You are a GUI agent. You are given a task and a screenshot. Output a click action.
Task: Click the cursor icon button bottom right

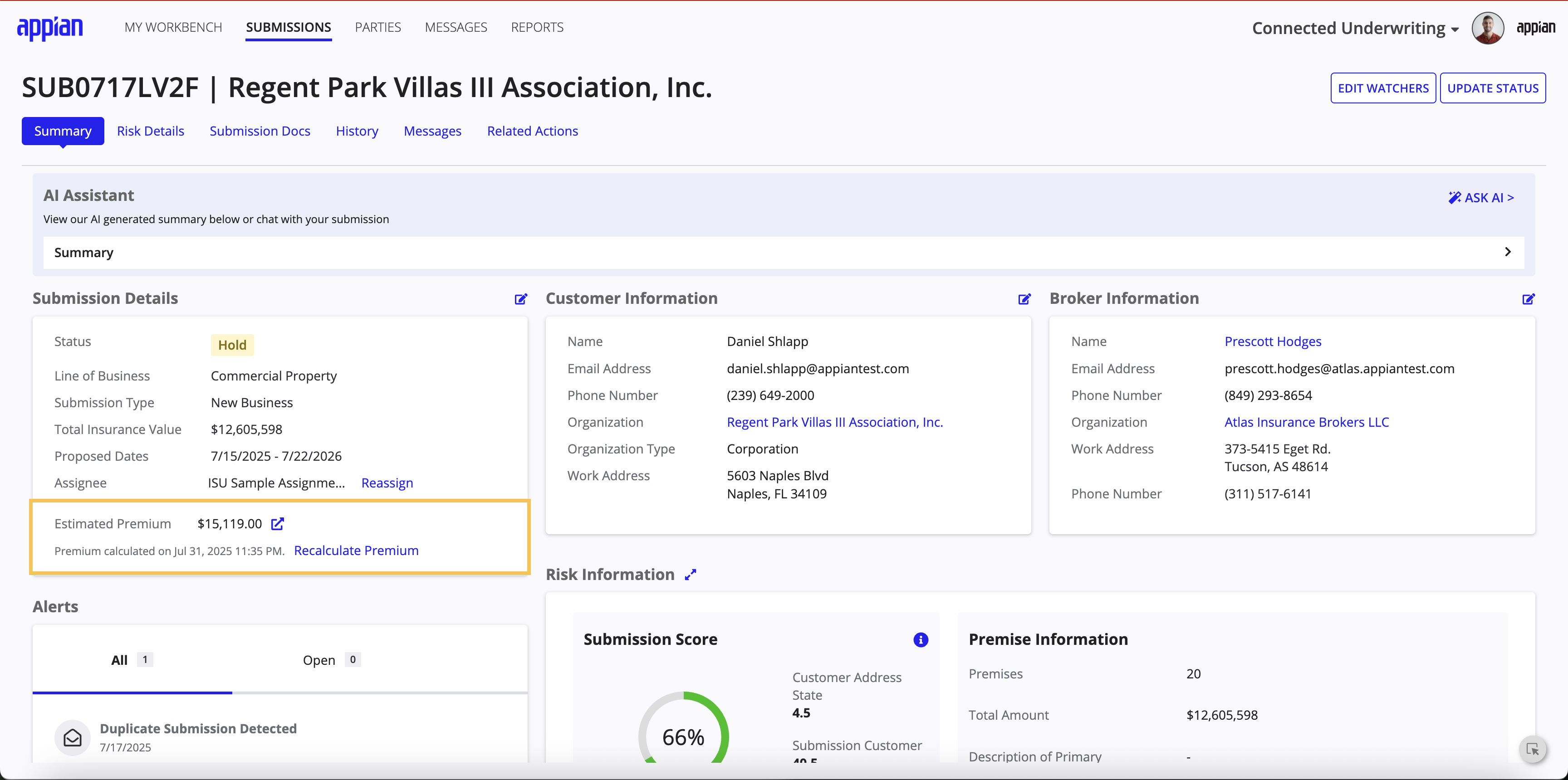point(1533,750)
